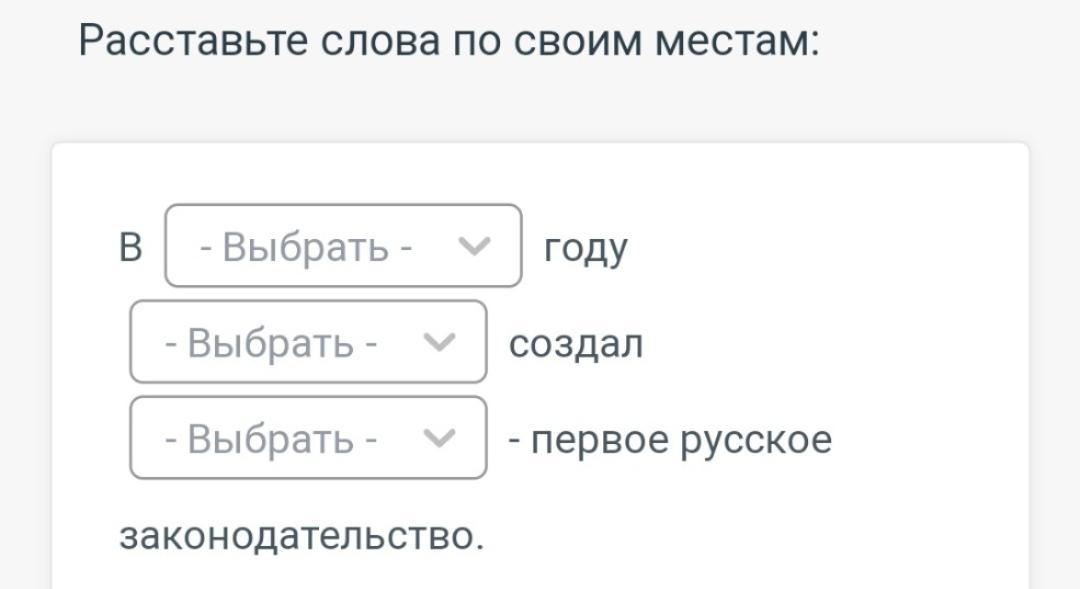Click the word "местам:" in the heading
Screen dimensions: 1080x589
tap(737, 41)
